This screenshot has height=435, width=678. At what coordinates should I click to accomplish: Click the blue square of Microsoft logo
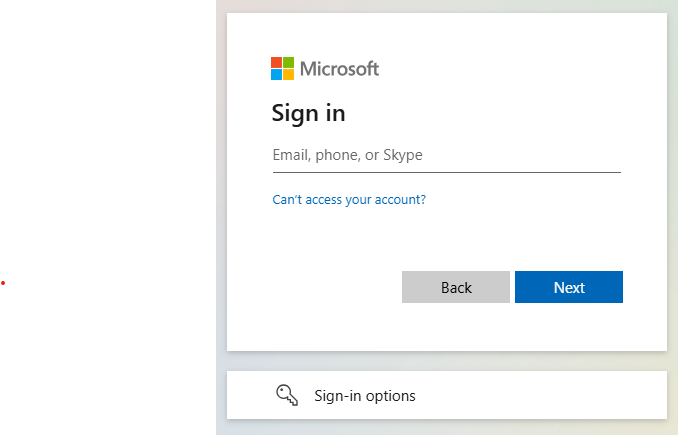click(277, 75)
